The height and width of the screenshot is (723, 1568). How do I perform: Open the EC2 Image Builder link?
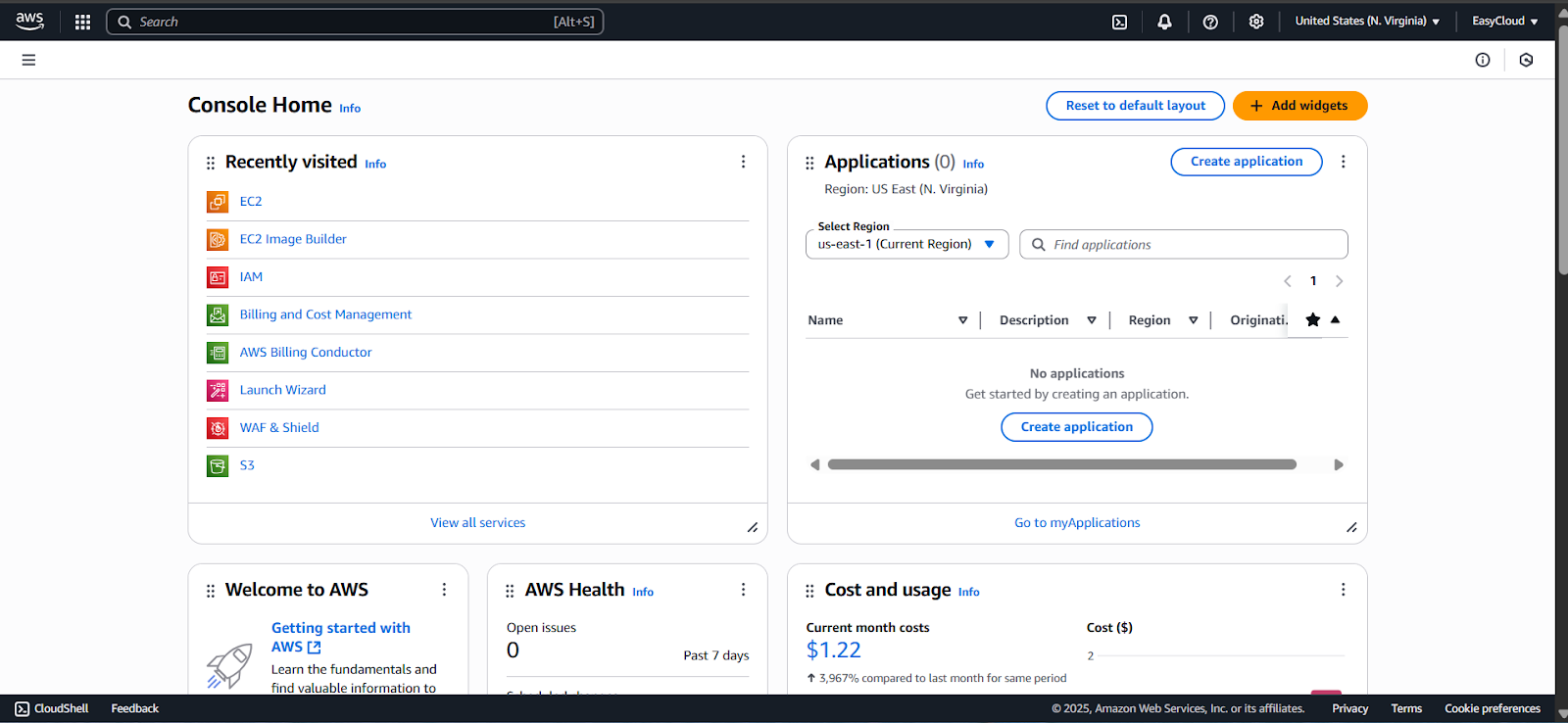pyautogui.click(x=293, y=239)
